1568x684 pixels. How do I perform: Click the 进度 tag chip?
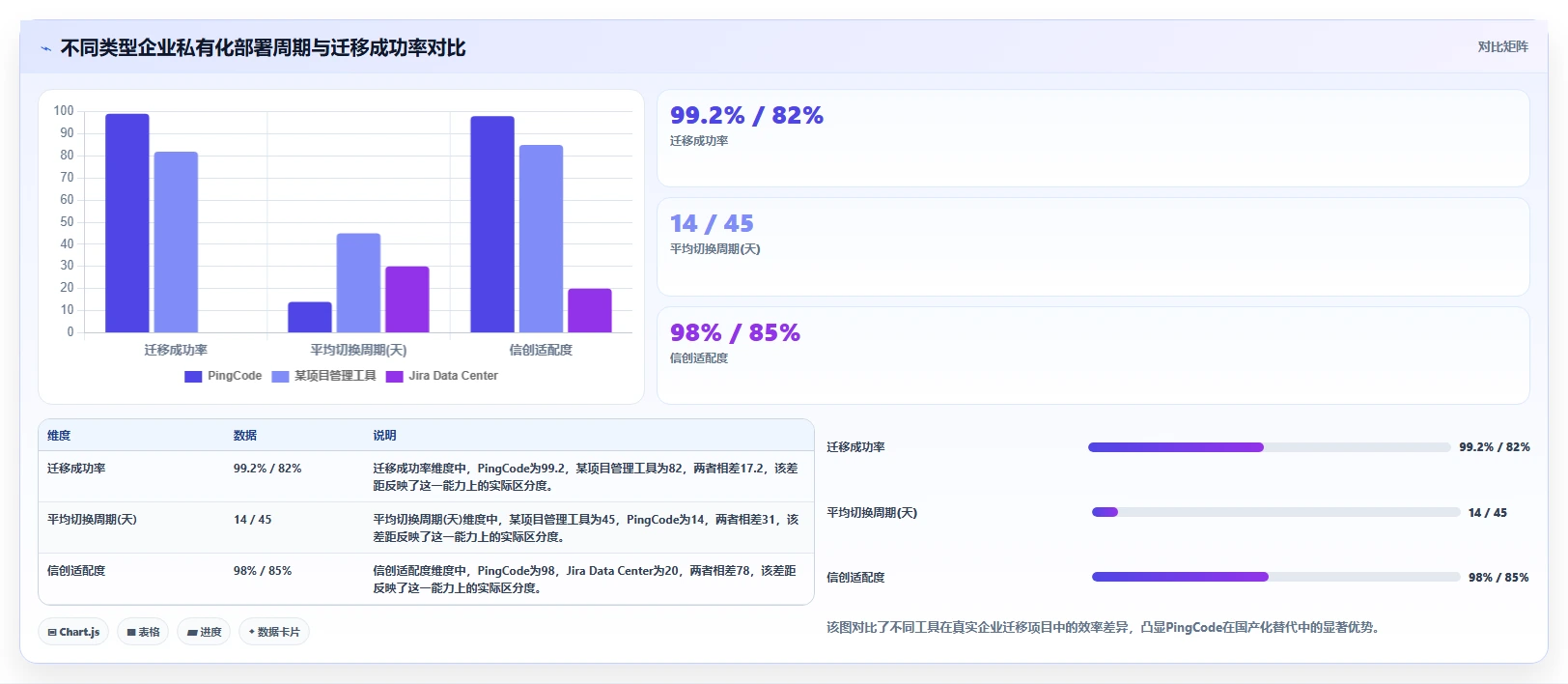coord(204,632)
